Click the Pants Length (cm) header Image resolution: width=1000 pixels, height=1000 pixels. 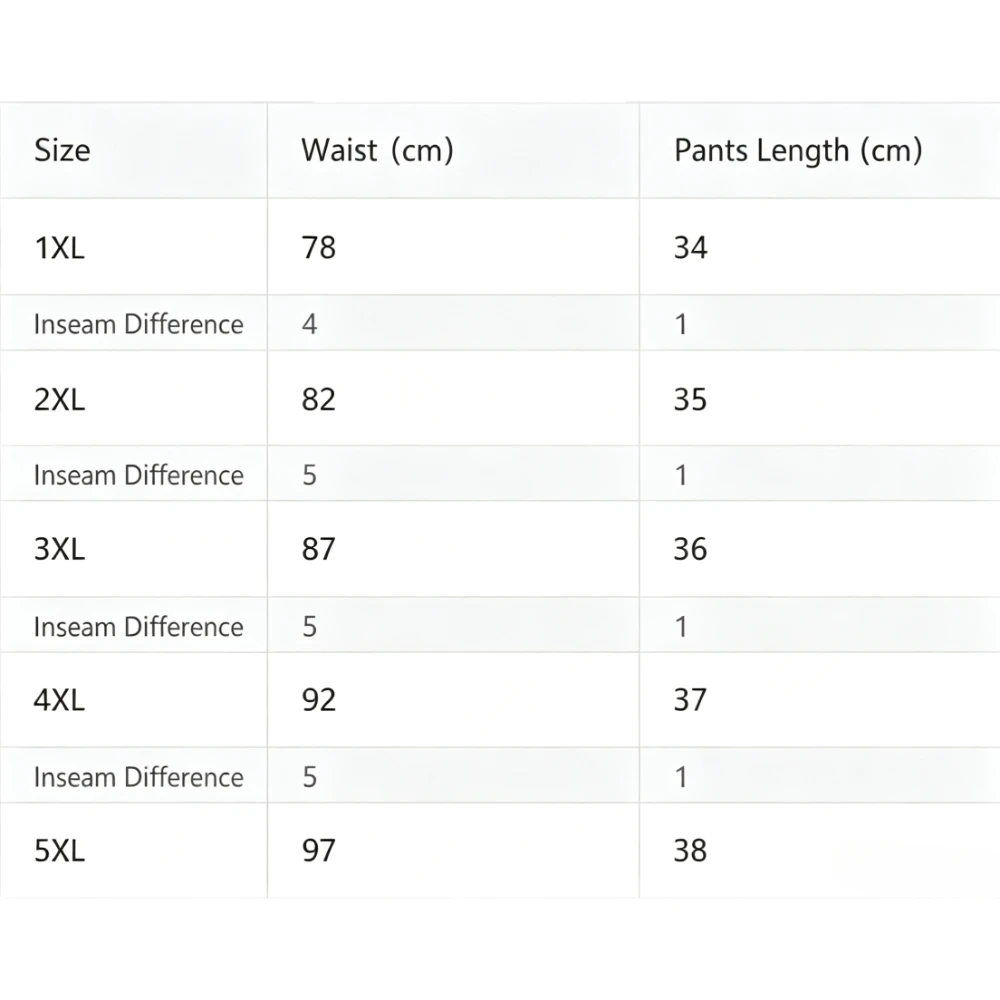(x=798, y=151)
